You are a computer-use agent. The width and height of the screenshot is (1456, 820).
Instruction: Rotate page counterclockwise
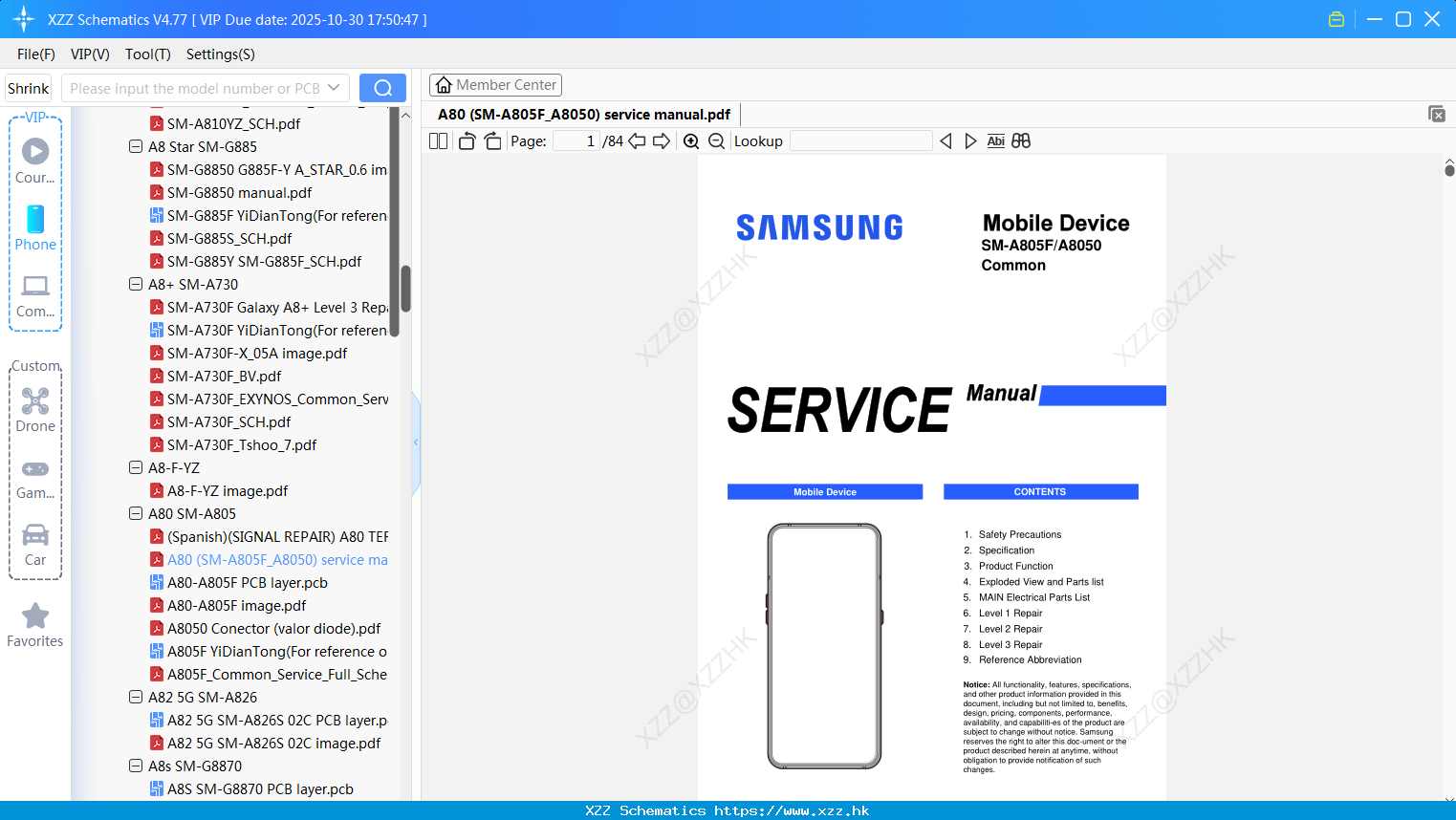[467, 140]
